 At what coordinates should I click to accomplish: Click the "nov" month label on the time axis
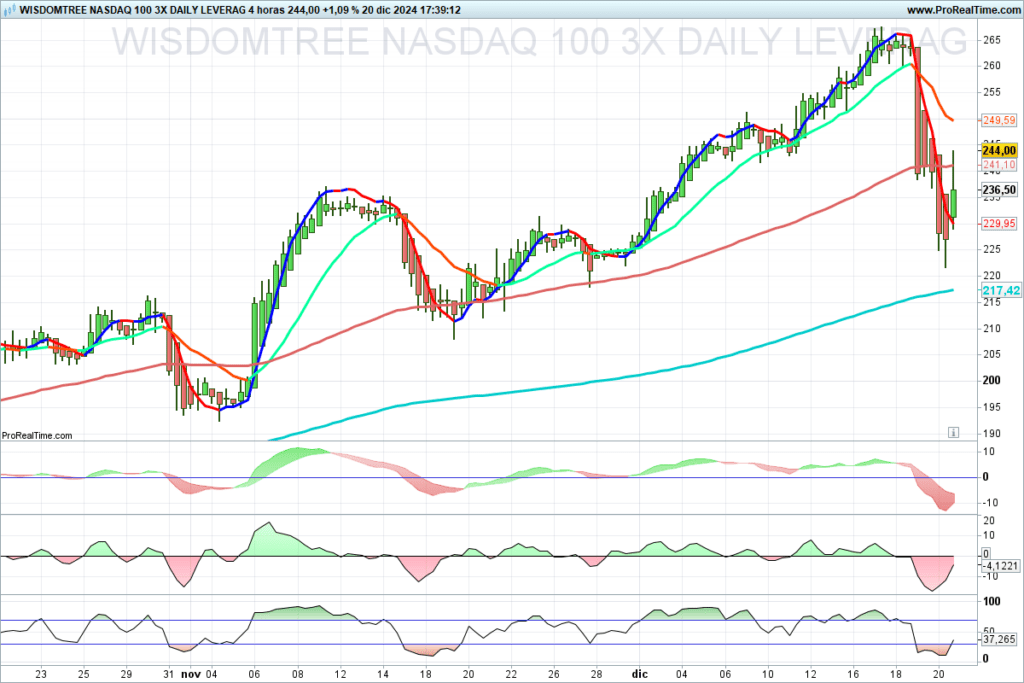191,674
